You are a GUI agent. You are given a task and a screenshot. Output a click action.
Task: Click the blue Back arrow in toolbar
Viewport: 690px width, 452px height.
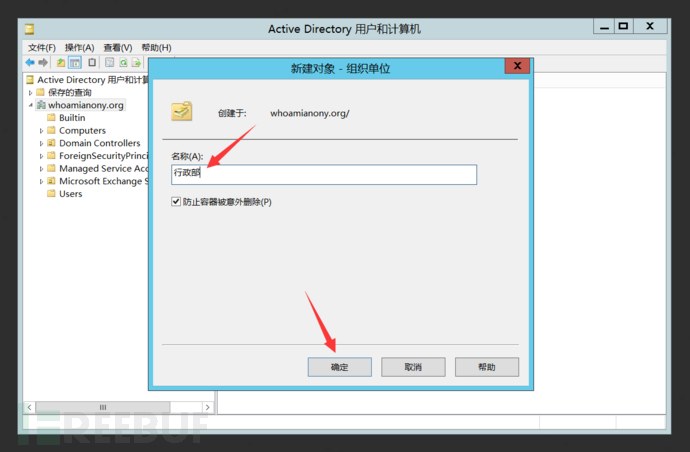30,62
